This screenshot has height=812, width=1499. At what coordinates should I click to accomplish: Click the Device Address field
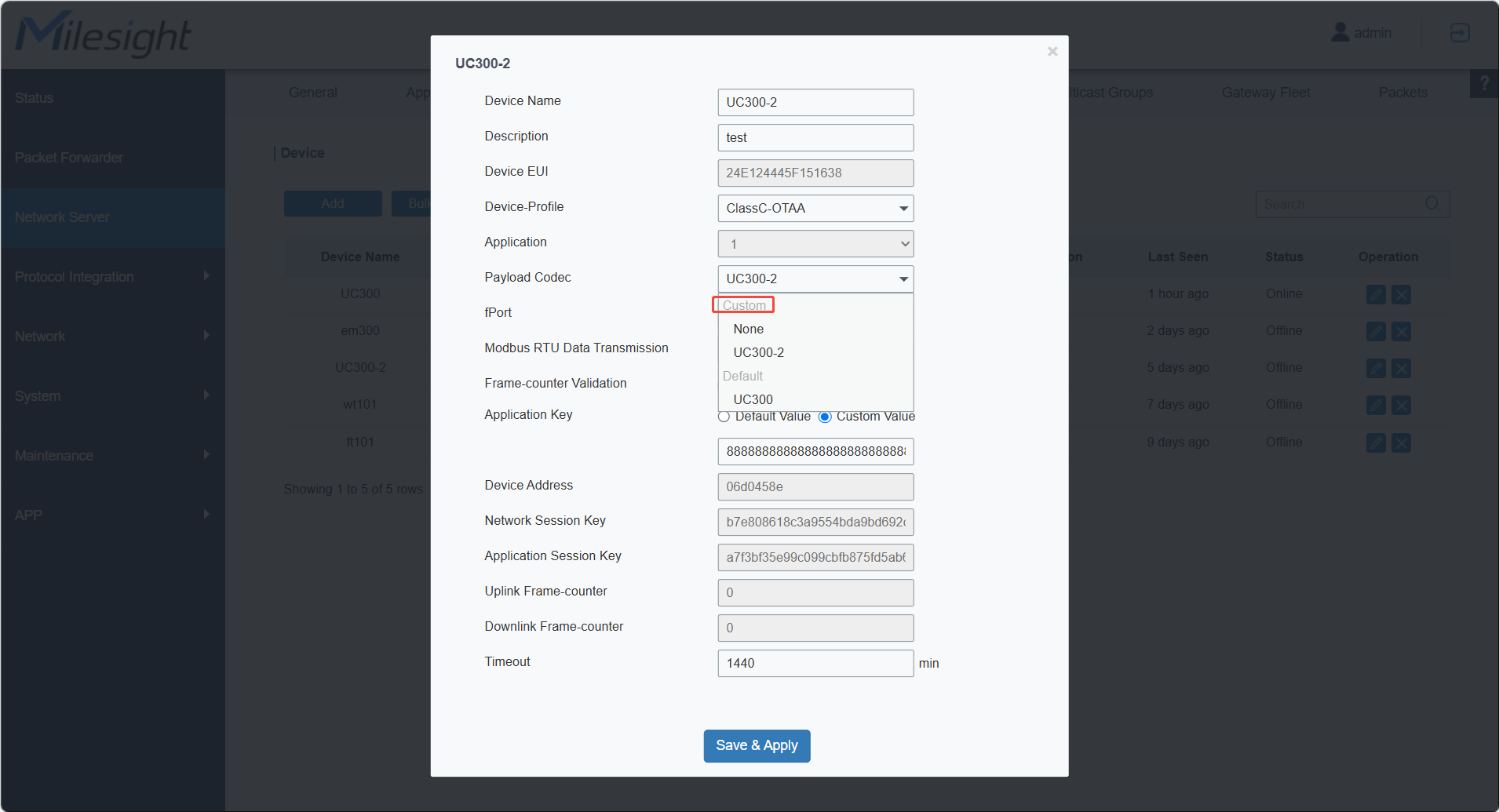(x=815, y=486)
